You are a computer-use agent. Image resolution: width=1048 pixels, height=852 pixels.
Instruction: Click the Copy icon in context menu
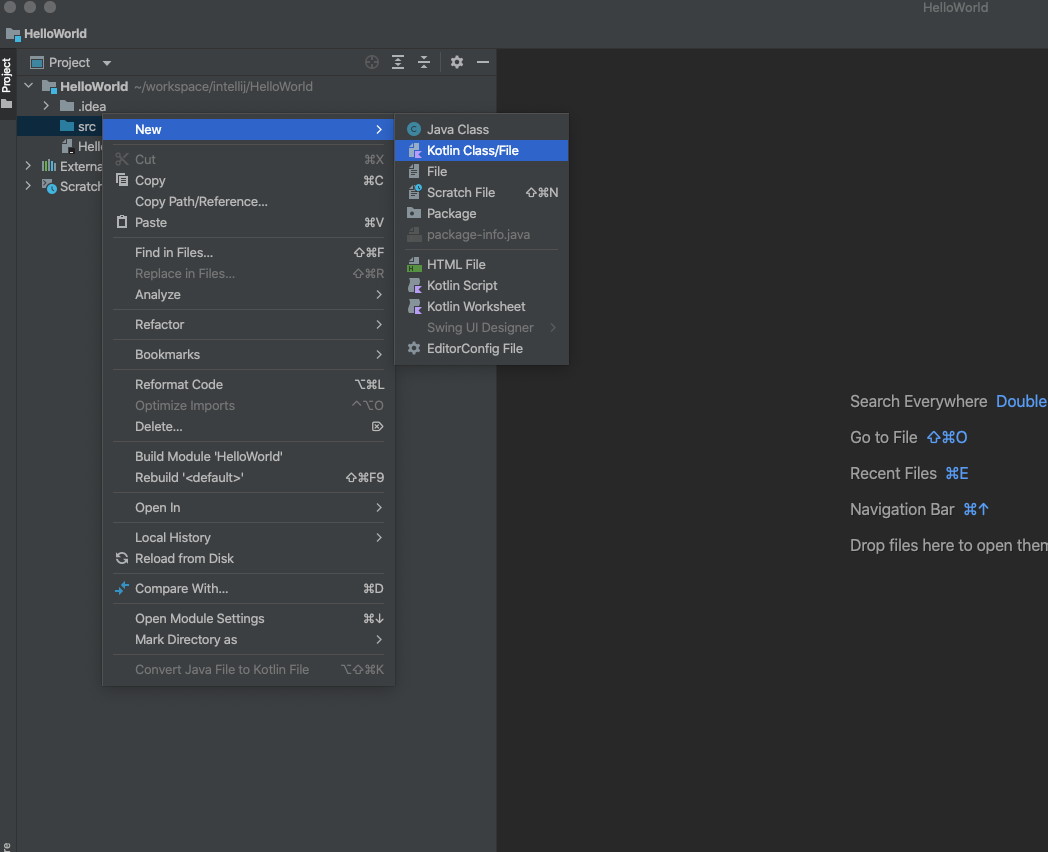pyautogui.click(x=122, y=180)
